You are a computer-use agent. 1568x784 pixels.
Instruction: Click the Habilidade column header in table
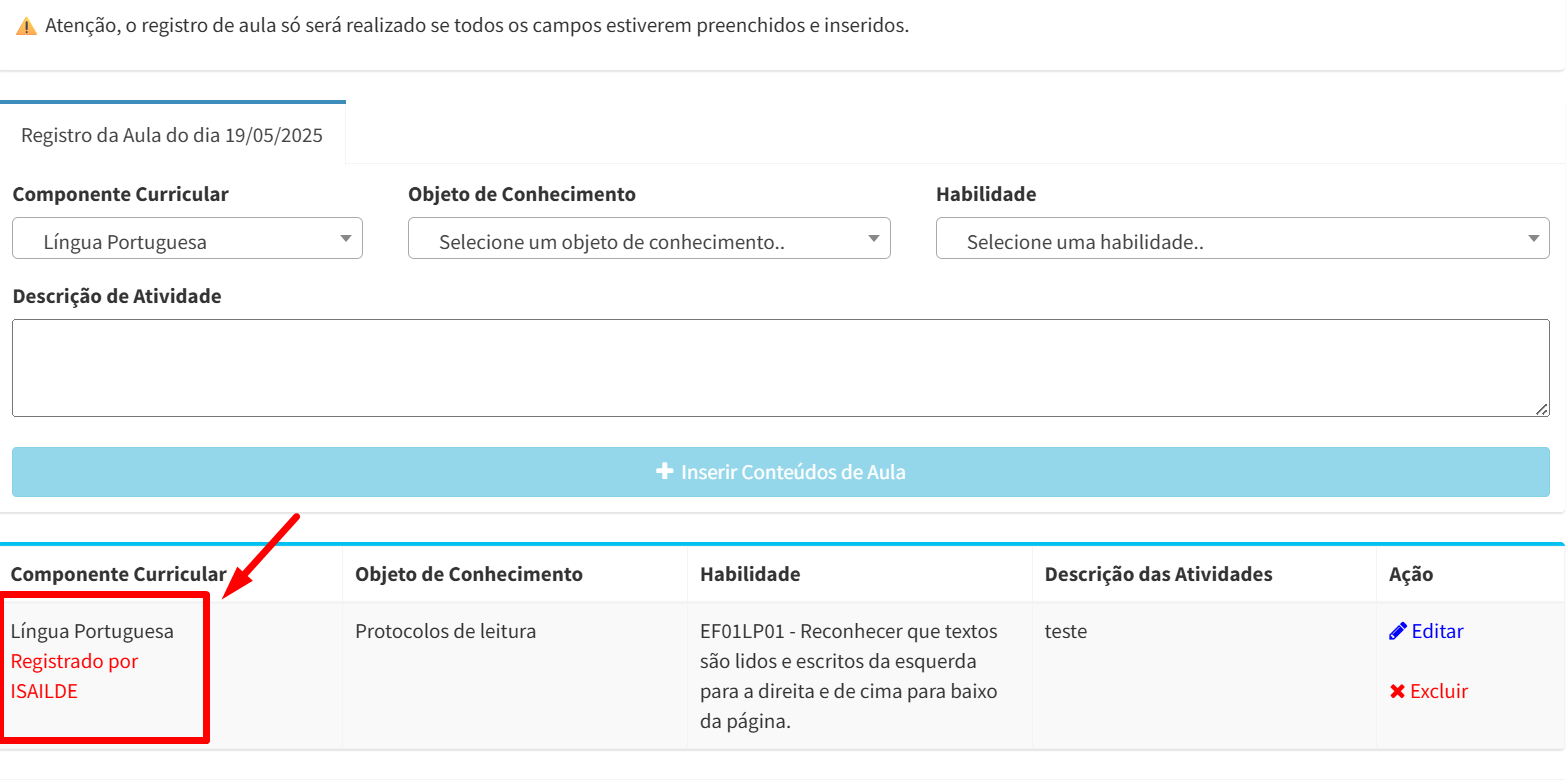[750, 574]
